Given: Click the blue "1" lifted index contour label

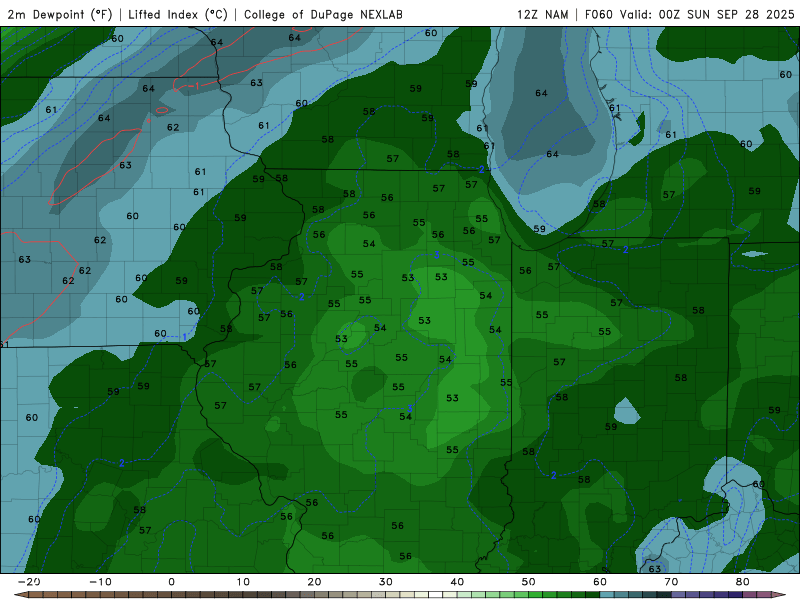Looking at the screenshot, I should pos(185,337).
